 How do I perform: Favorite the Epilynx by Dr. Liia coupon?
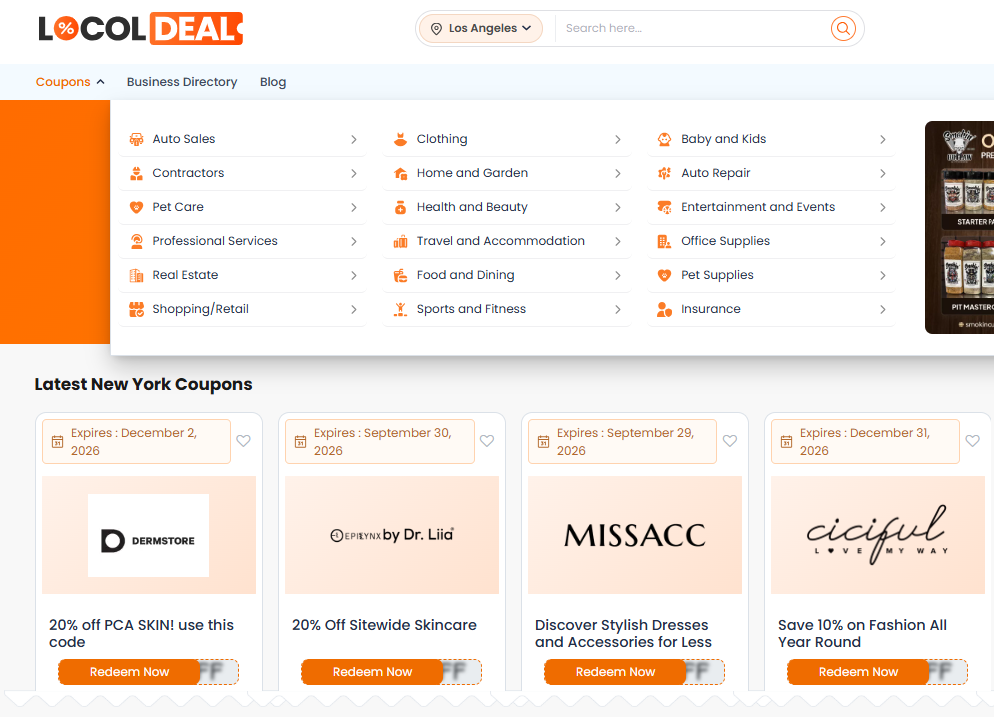click(487, 441)
